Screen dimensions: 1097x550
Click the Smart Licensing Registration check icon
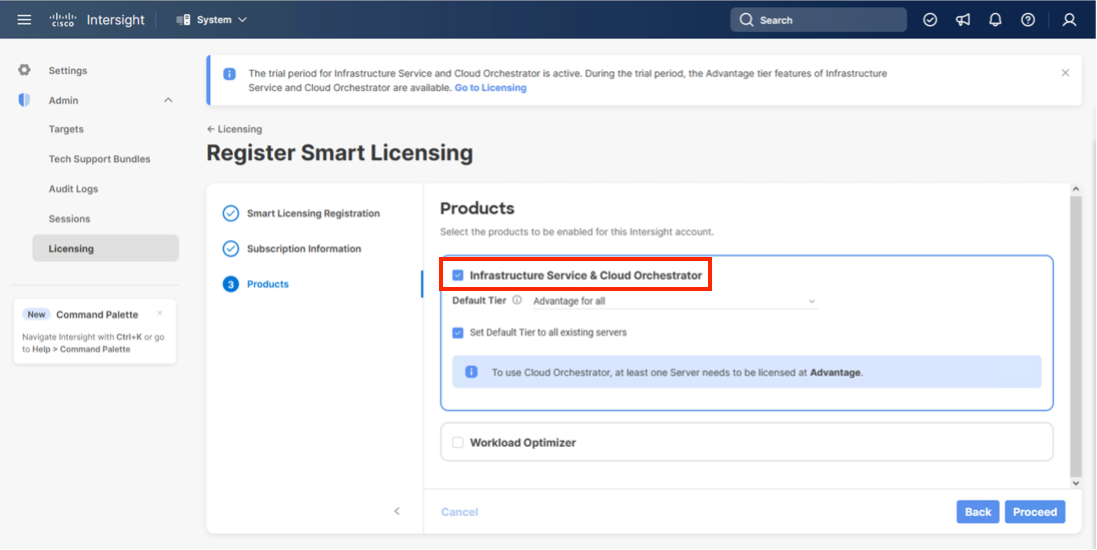tap(230, 213)
